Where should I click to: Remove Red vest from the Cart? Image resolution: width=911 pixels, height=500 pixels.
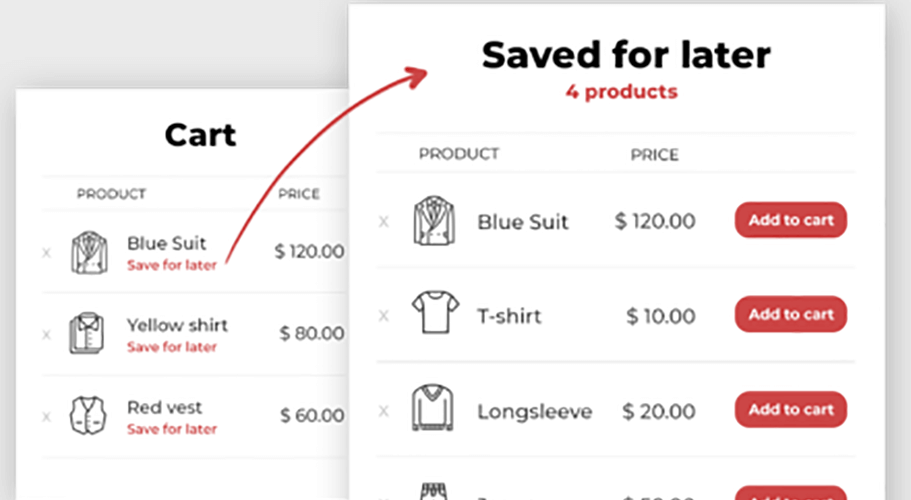coord(46,417)
